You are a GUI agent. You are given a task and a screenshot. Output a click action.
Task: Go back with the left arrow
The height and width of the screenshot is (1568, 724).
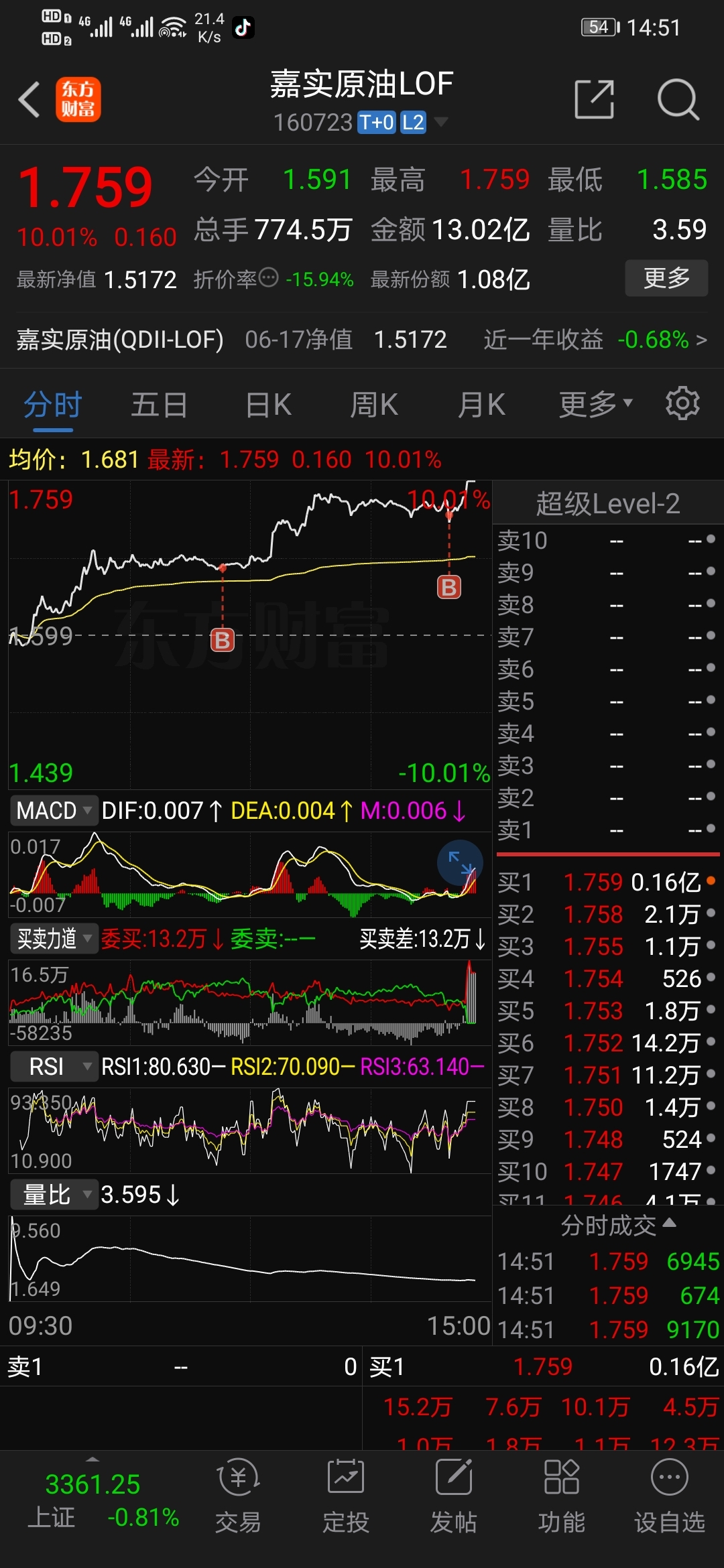coord(29,99)
